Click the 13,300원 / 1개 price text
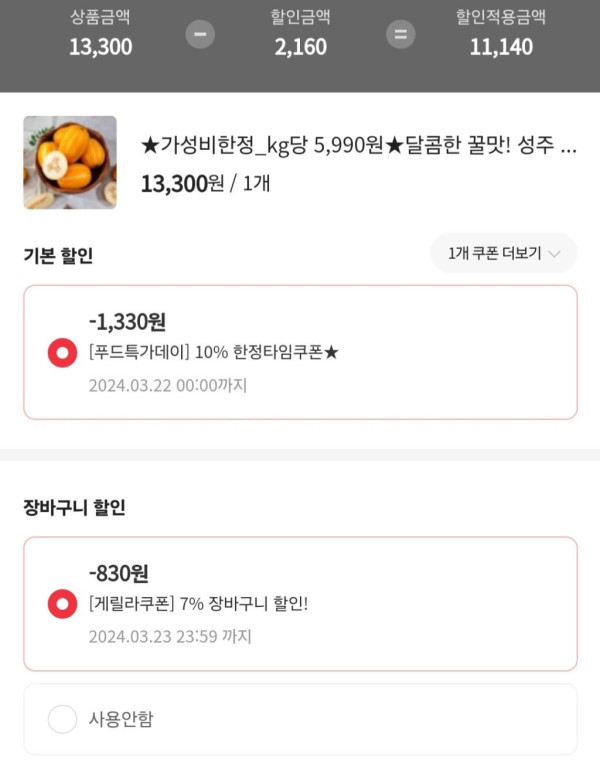The width and height of the screenshot is (600, 767). click(205, 183)
